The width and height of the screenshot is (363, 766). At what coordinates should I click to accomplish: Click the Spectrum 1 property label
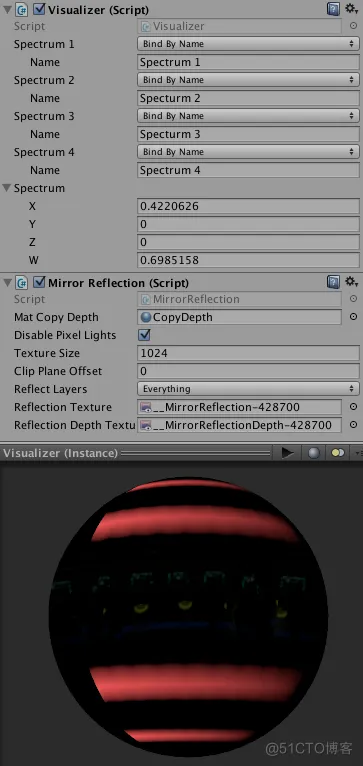point(44,44)
